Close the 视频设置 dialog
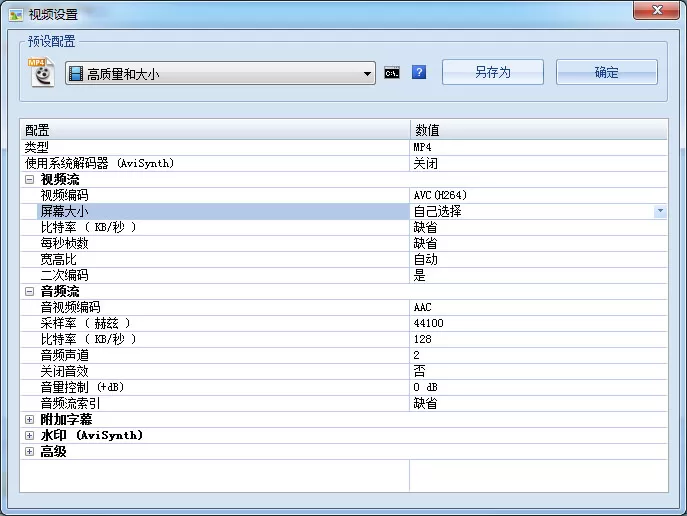Viewport: 687px width, 516px height. tap(656, 11)
